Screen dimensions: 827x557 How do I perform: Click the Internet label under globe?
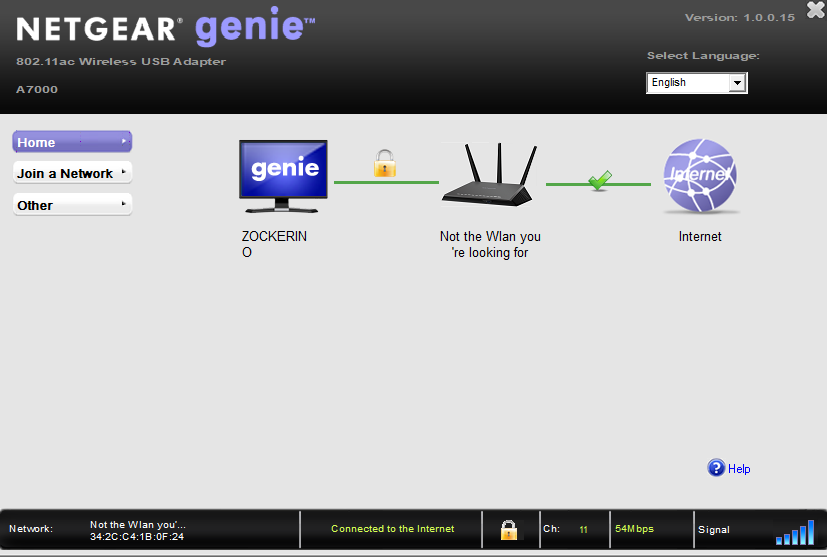point(700,236)
